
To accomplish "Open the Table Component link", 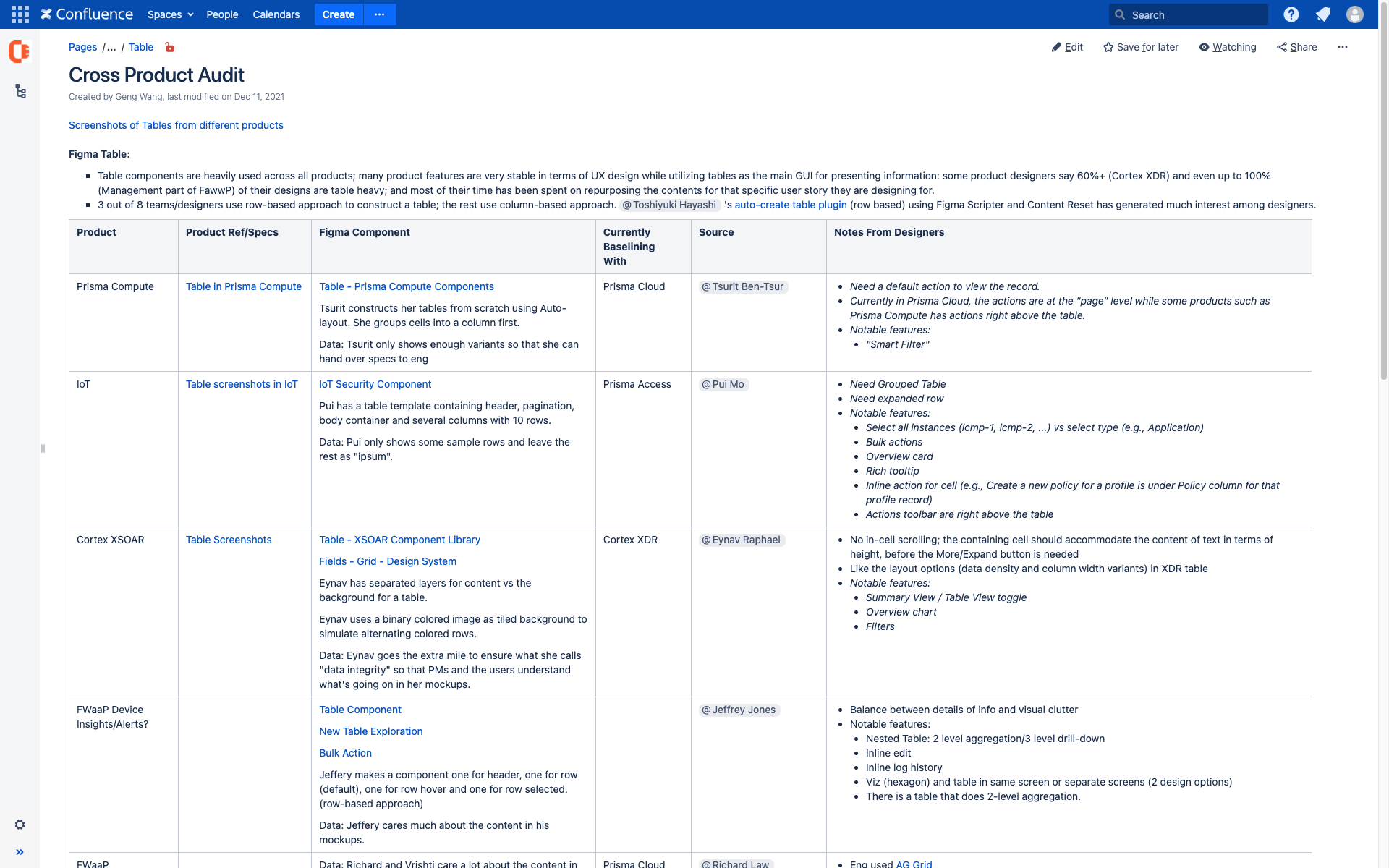I will pyautogui.click(x=360, y=710).
